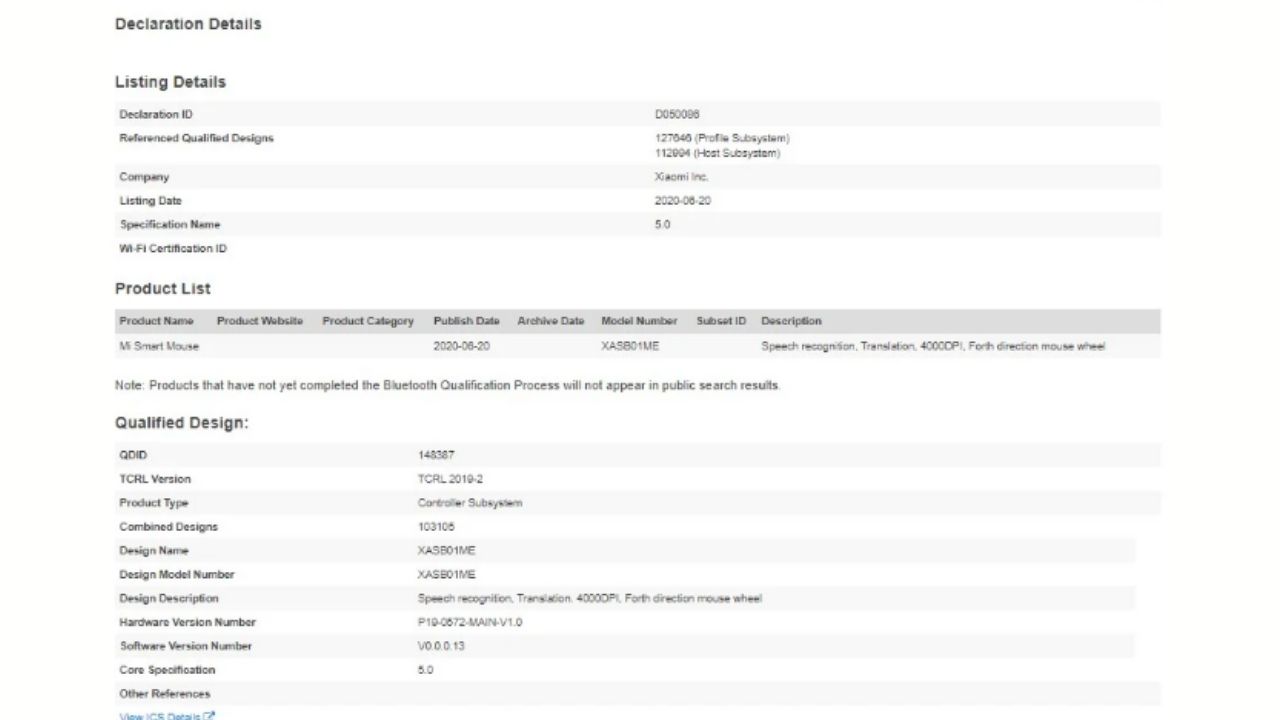Click the Declaration Details heading
Viewport: 1280px width, 720px height.
click(188, 24)
